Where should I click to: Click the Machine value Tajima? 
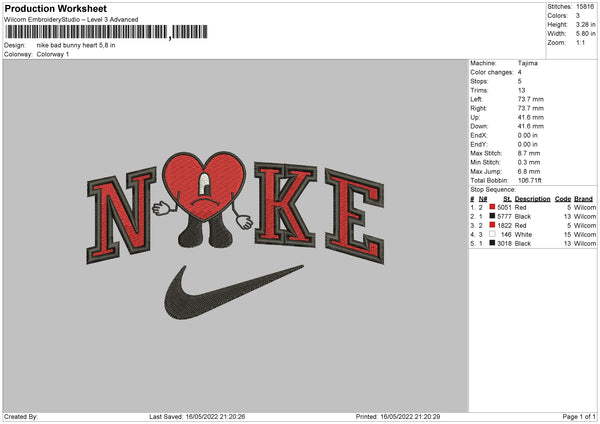coord(528,63)
